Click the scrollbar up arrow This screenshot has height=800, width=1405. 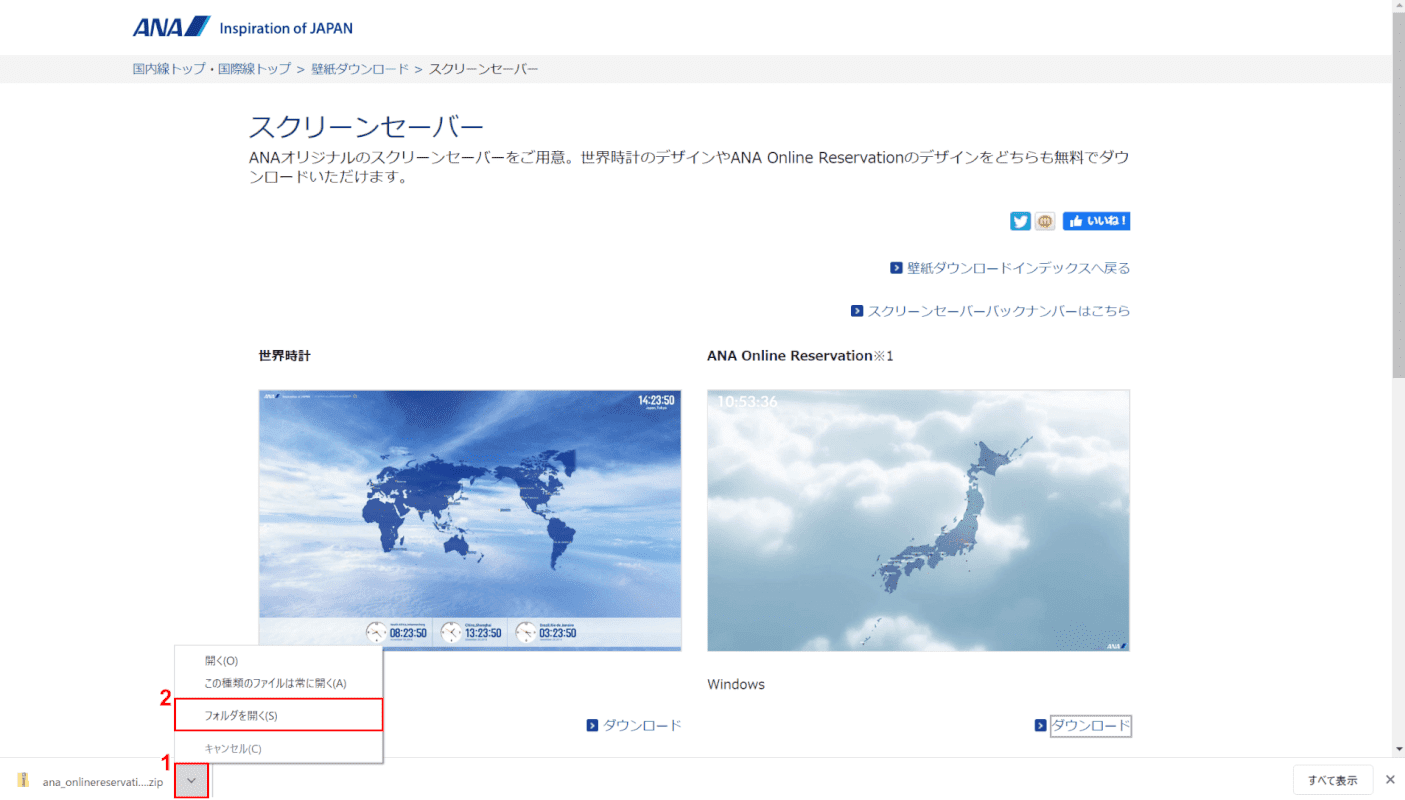pos(1397,6)
